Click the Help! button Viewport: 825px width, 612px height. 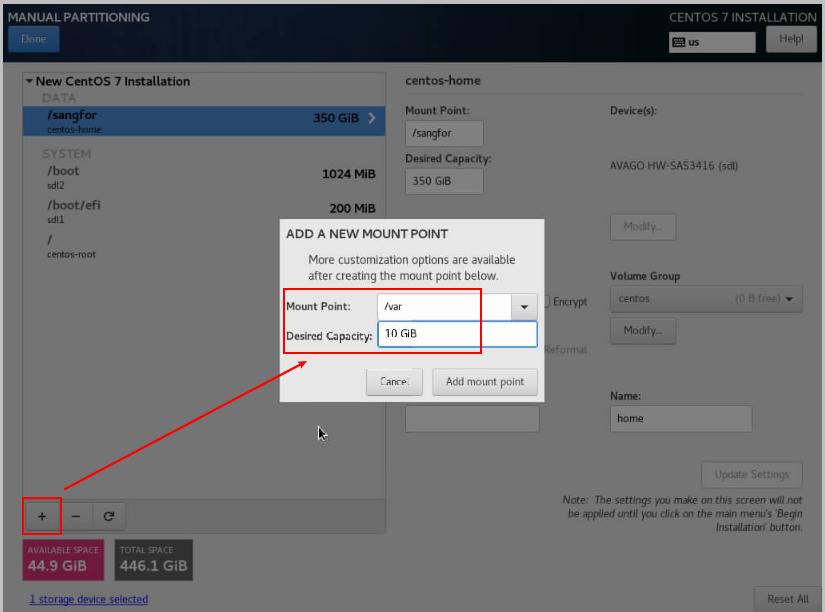pos(791,39)
